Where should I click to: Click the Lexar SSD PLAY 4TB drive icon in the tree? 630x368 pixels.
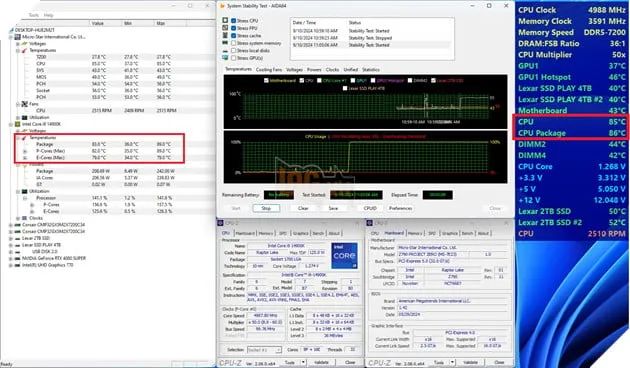[x=18, y=245]
